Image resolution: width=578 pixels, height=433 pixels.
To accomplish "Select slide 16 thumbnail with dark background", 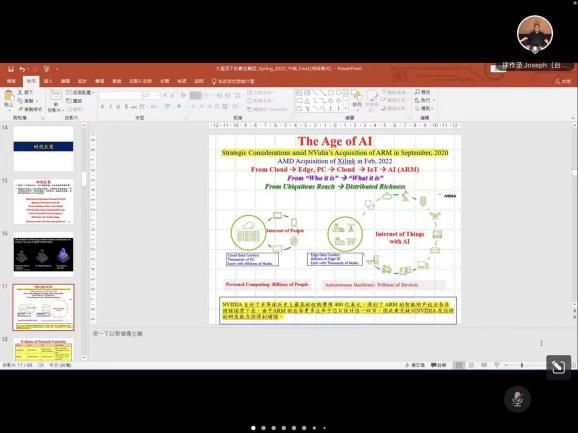I will [43, 254].
